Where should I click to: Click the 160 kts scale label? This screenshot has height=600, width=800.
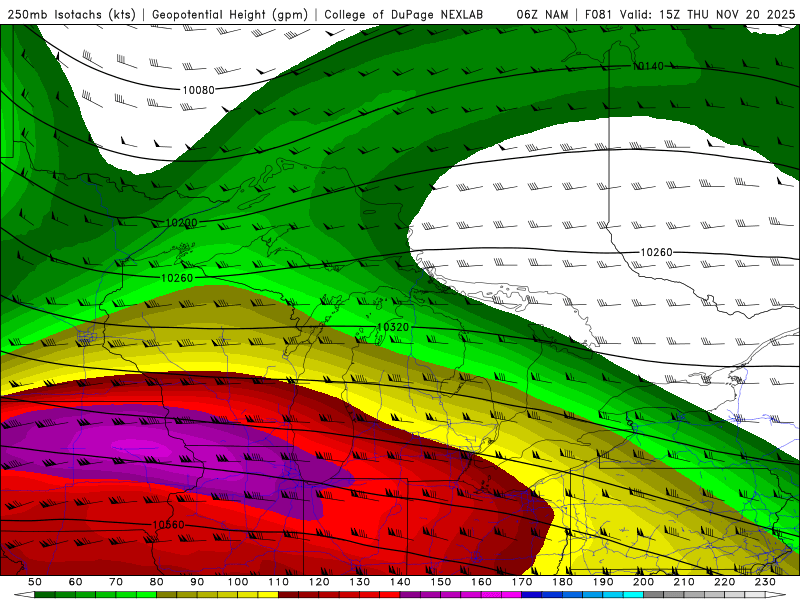(481, 582)
